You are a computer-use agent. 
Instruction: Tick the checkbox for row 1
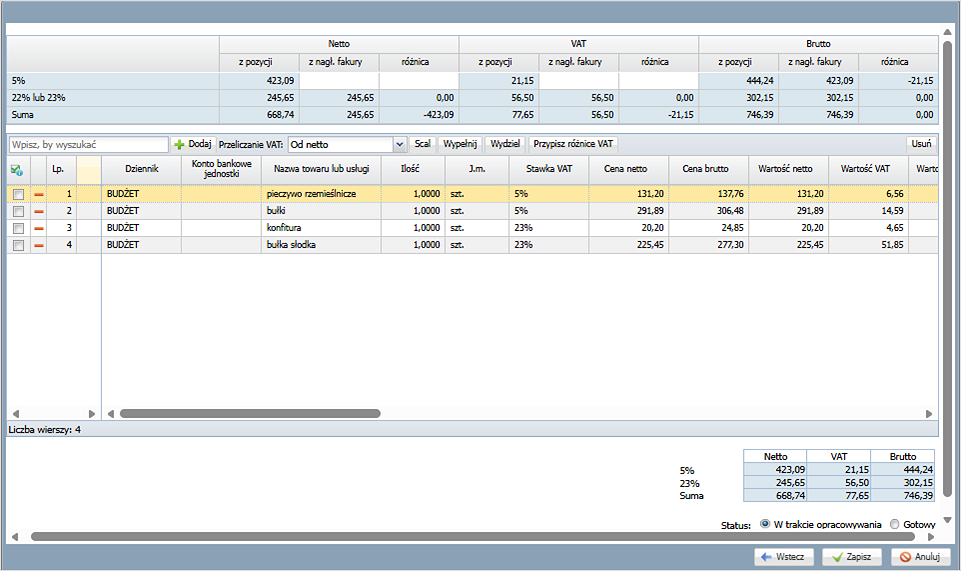18,193
